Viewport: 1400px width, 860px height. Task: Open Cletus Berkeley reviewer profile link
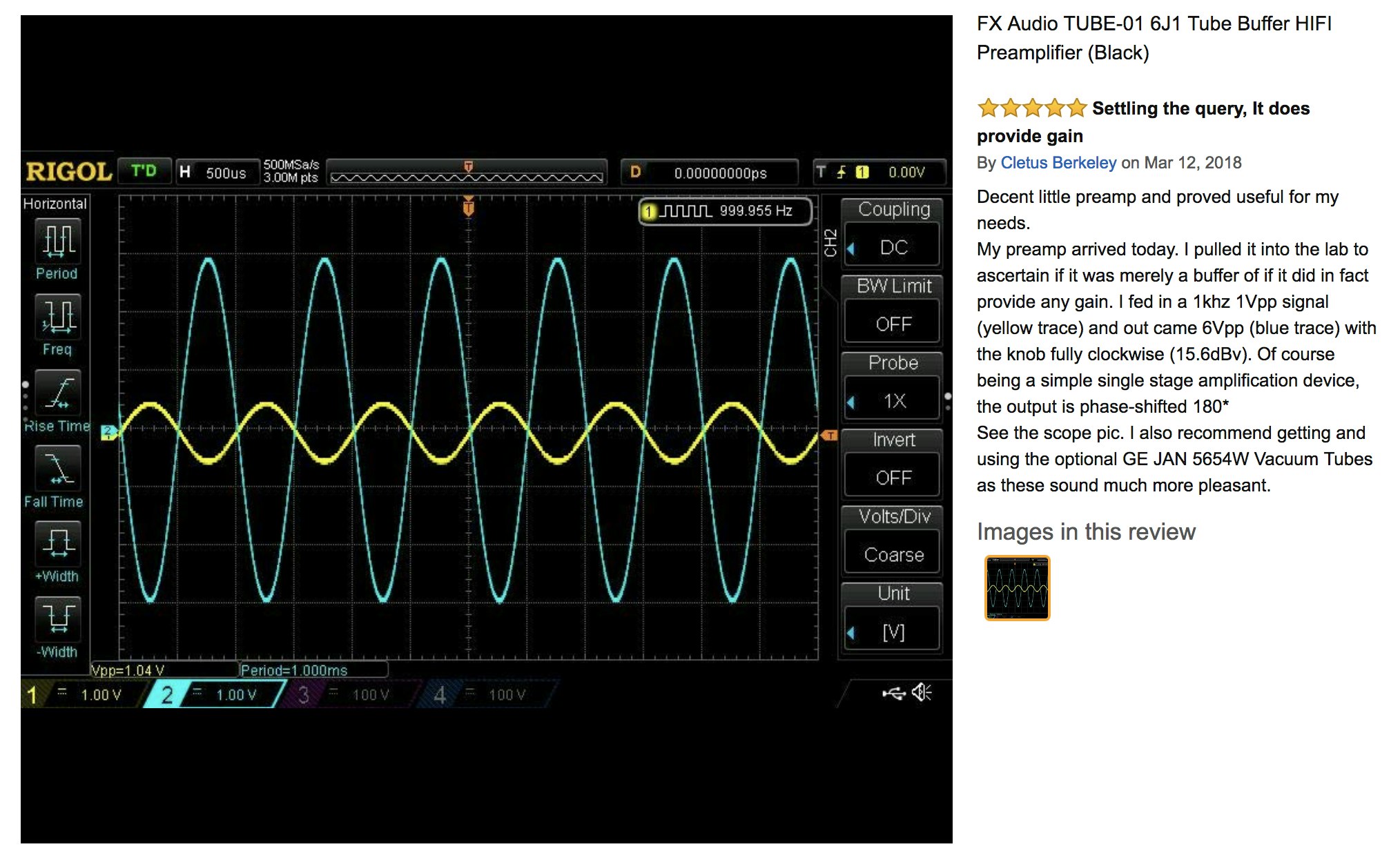pyautogui.click(x=1058, y=163)
